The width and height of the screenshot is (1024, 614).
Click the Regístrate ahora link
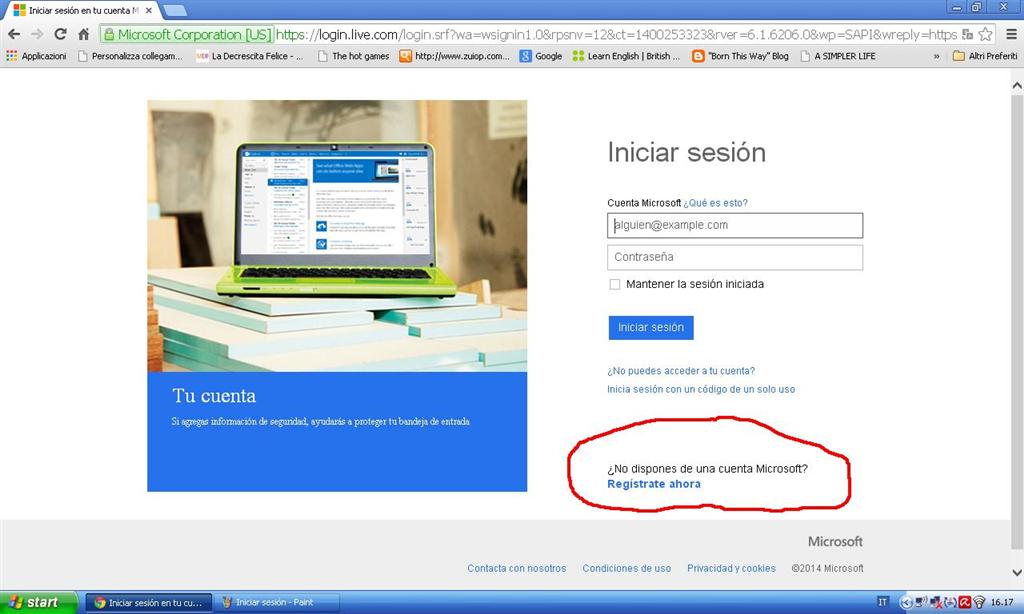click(654, 484)
